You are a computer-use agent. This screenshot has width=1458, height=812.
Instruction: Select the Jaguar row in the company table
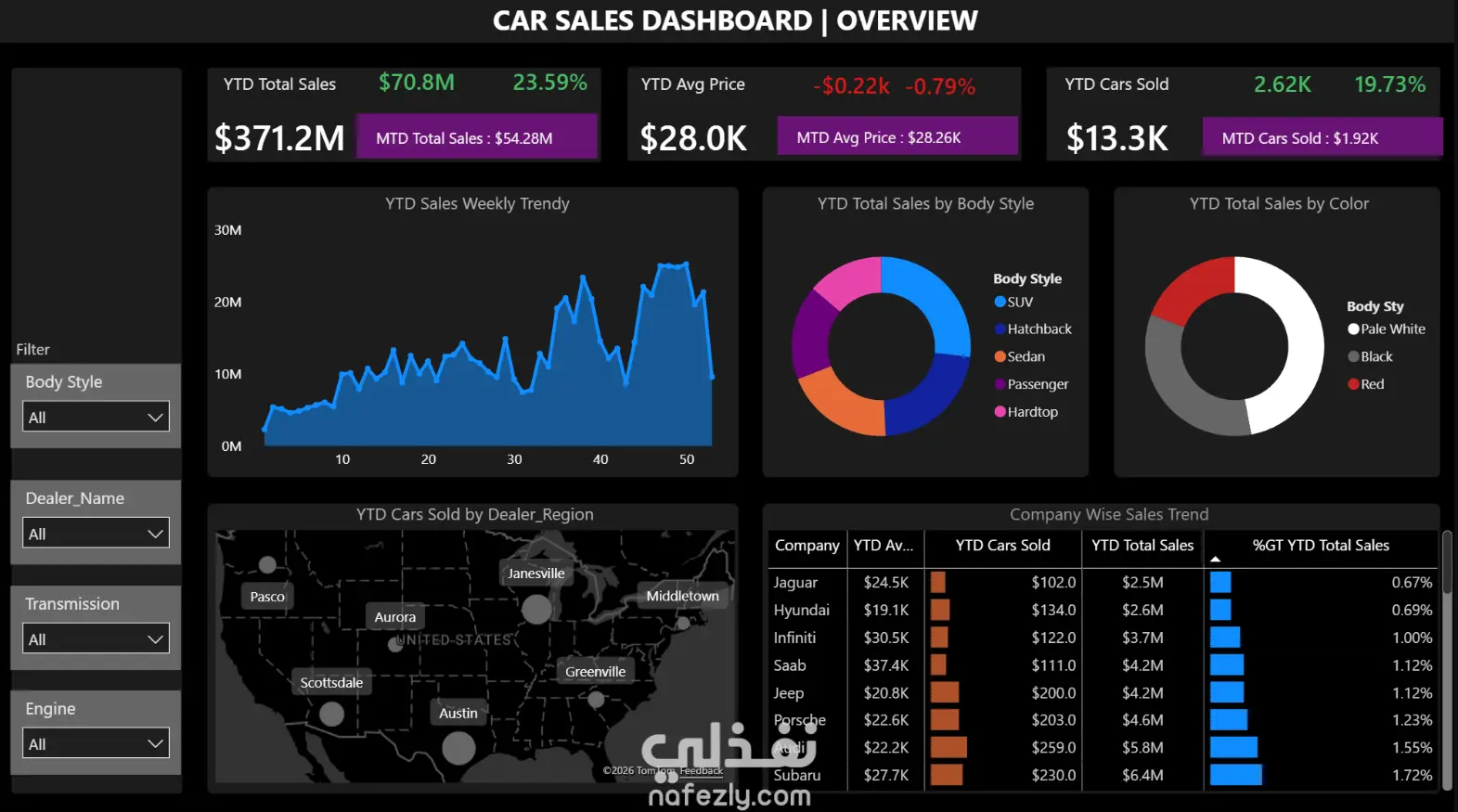tap(1103, 583)
